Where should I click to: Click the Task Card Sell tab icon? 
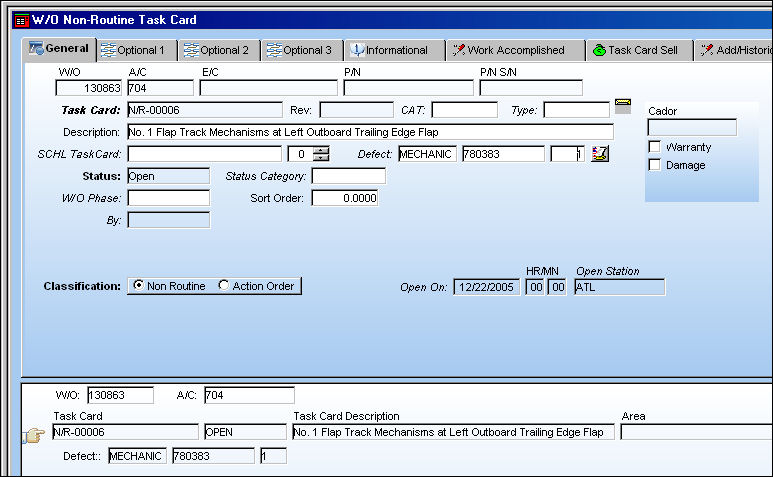click(599, 50)
